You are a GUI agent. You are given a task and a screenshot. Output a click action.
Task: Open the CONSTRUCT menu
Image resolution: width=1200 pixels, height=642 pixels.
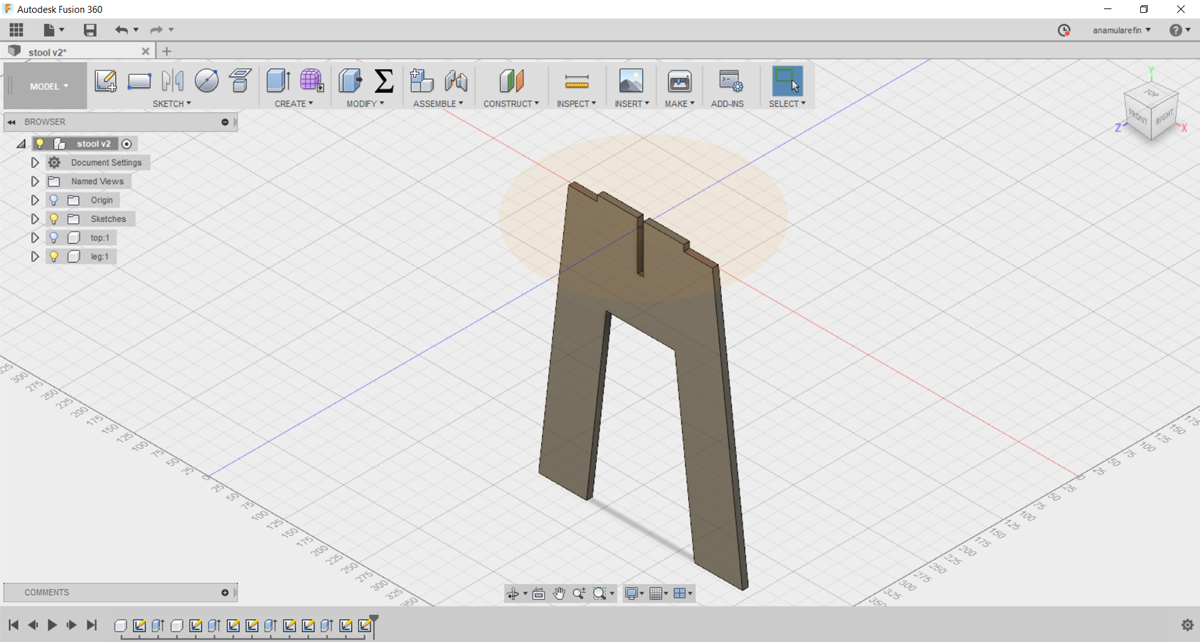(x=511, y=104)
